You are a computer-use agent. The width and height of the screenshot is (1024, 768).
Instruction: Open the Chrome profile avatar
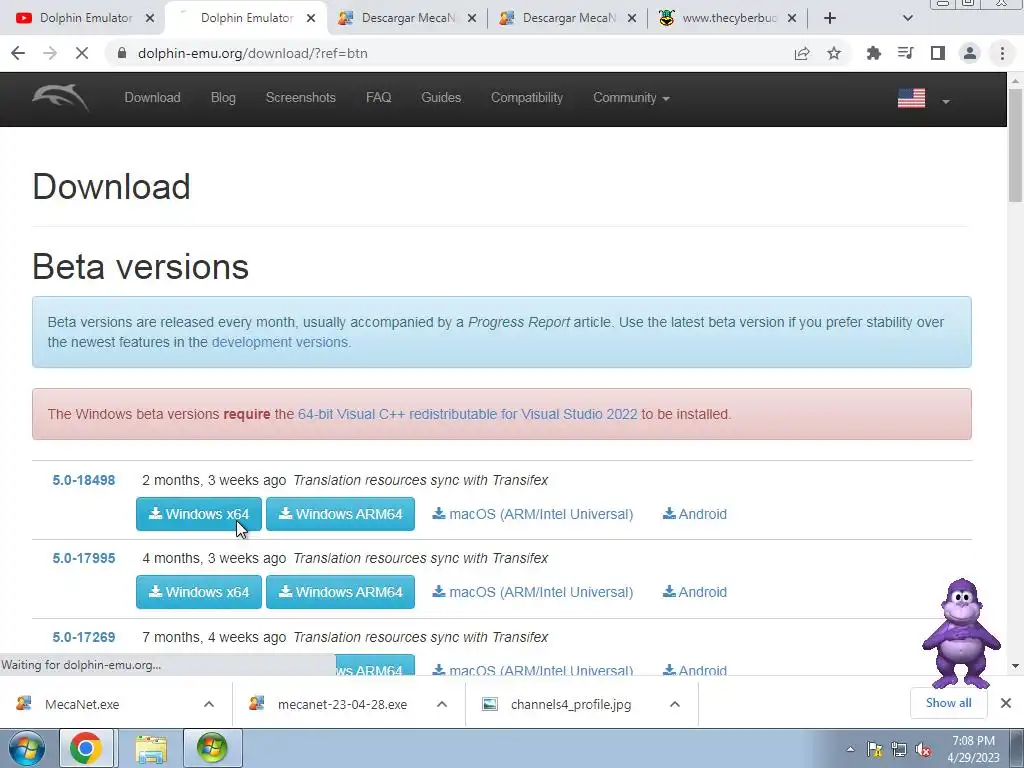(970, 54)
